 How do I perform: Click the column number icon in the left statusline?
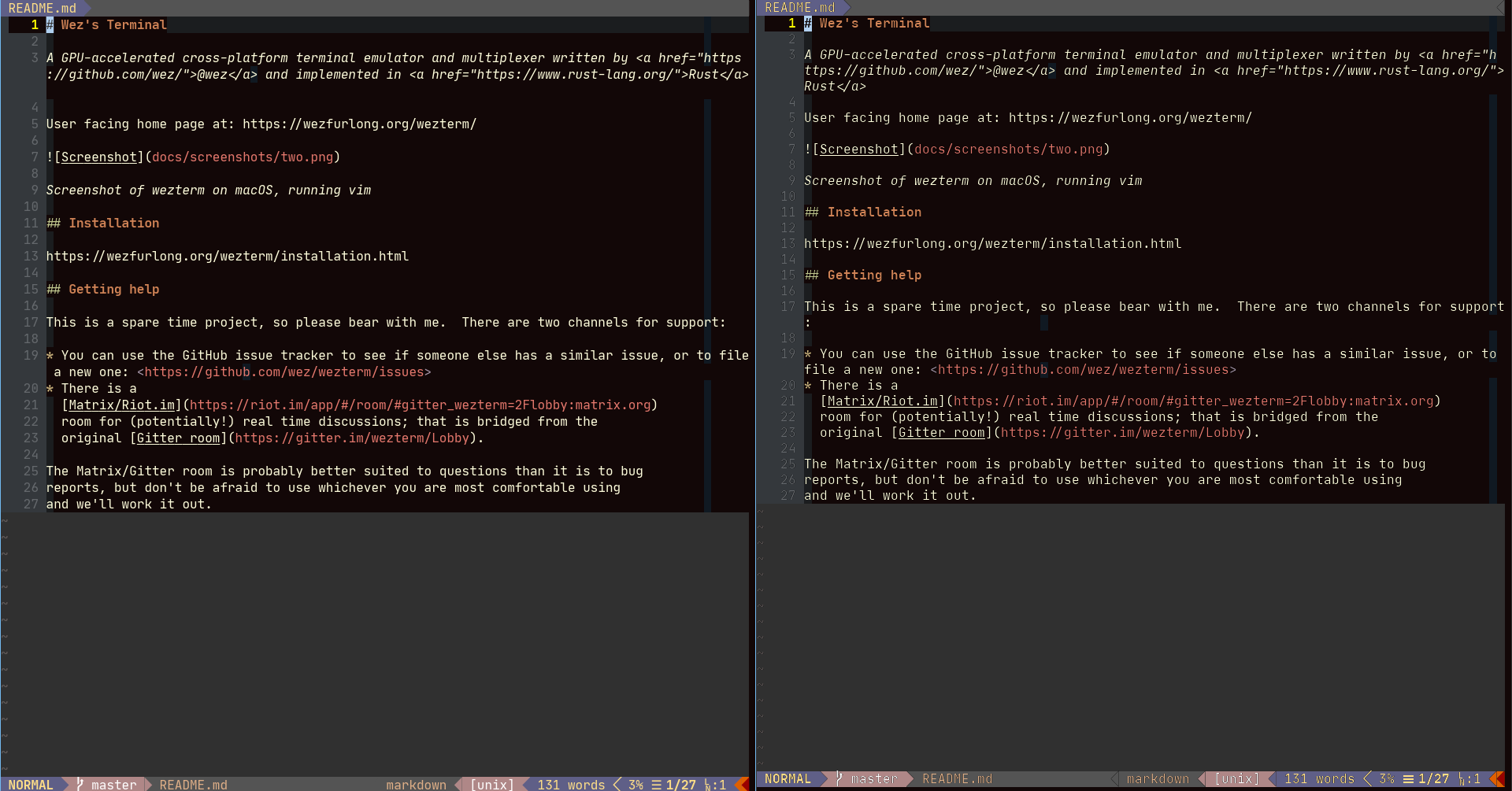click(x=707, y=785)
